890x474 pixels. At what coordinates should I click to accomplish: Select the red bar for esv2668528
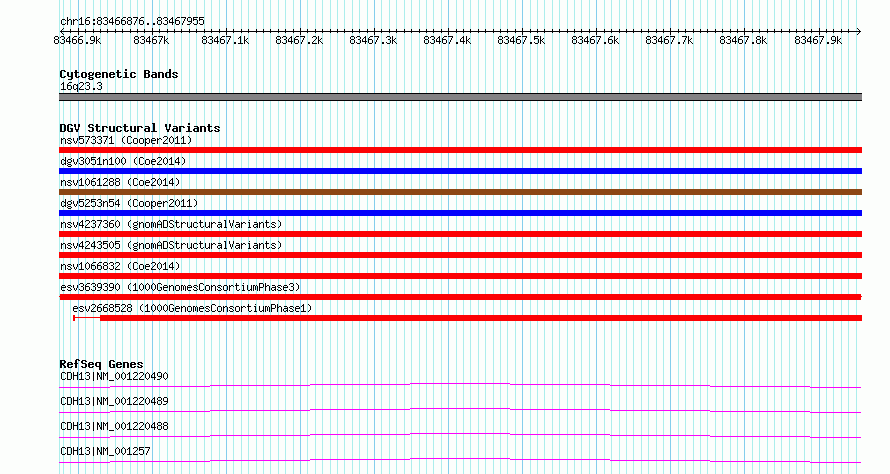481,318
